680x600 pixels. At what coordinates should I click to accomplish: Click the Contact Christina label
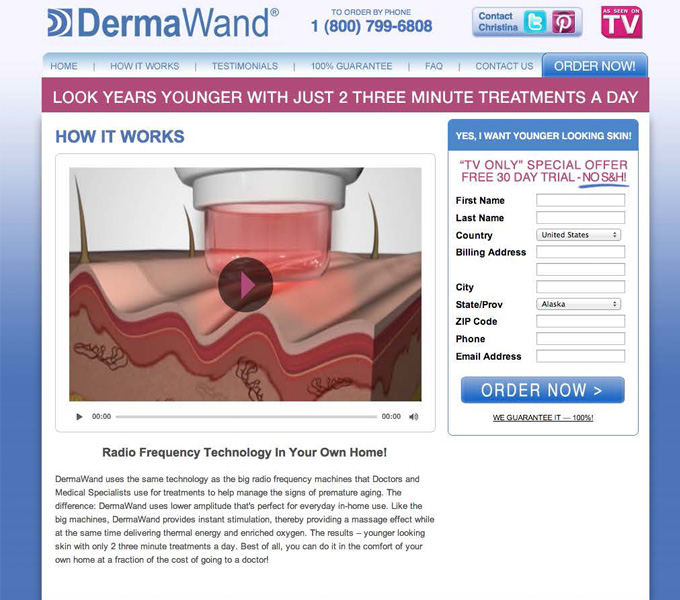(498, 22)
